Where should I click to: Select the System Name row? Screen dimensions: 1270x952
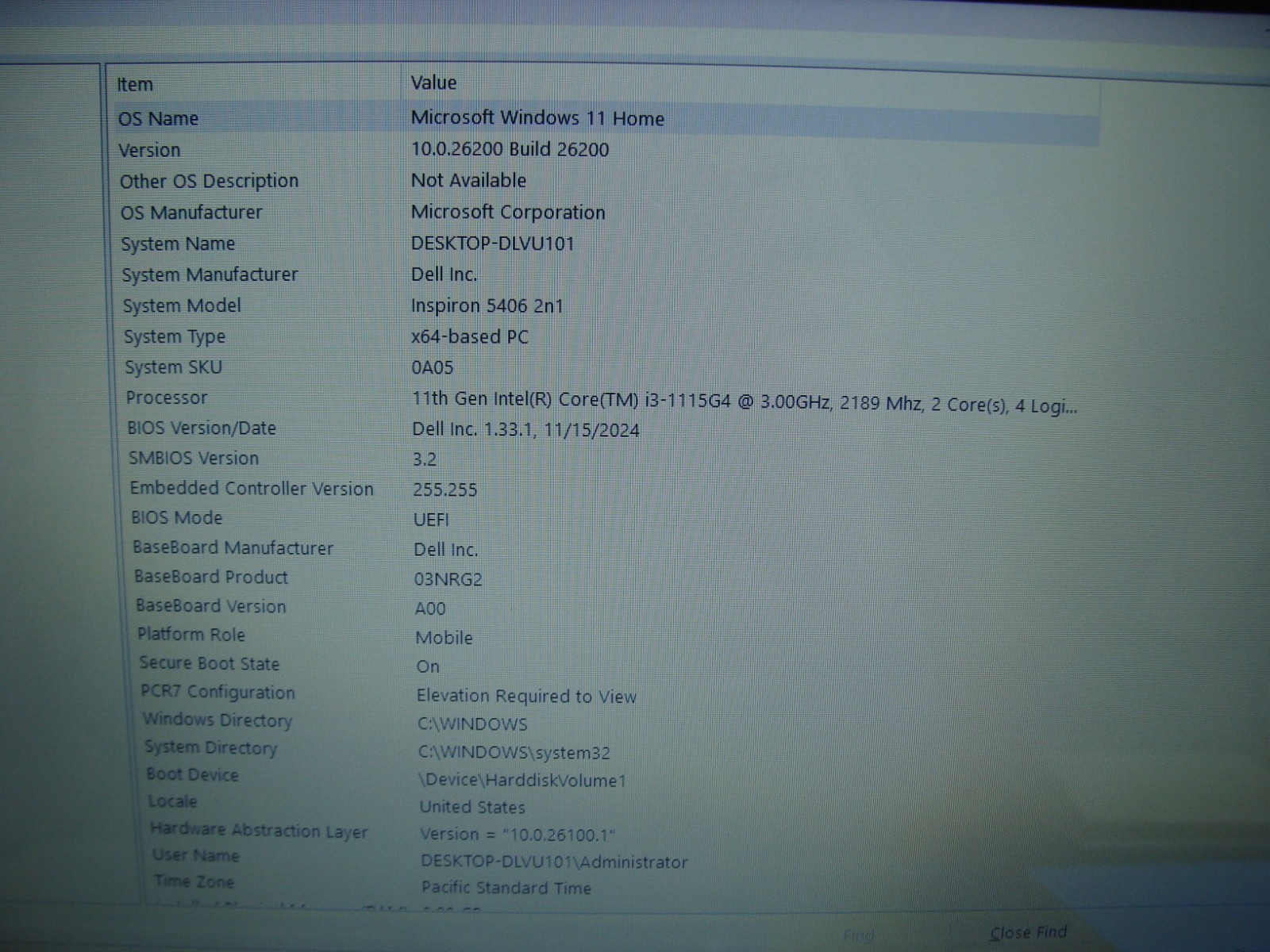click(x=178, y=244)
